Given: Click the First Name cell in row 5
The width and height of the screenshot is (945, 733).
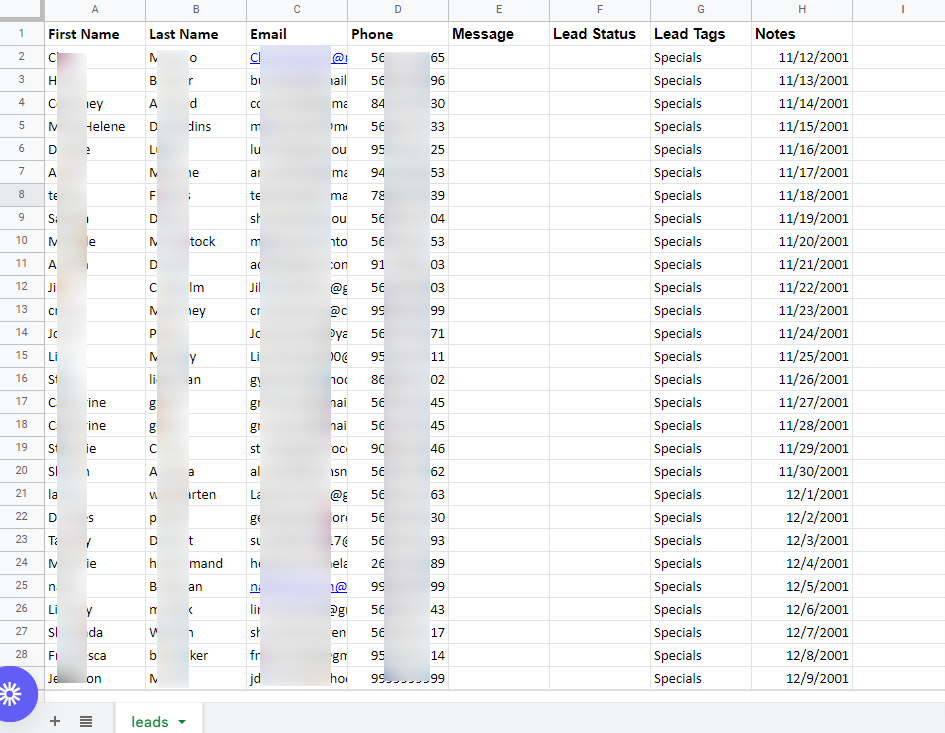Looking at the screenshot, I should click(x=95, y=126).
